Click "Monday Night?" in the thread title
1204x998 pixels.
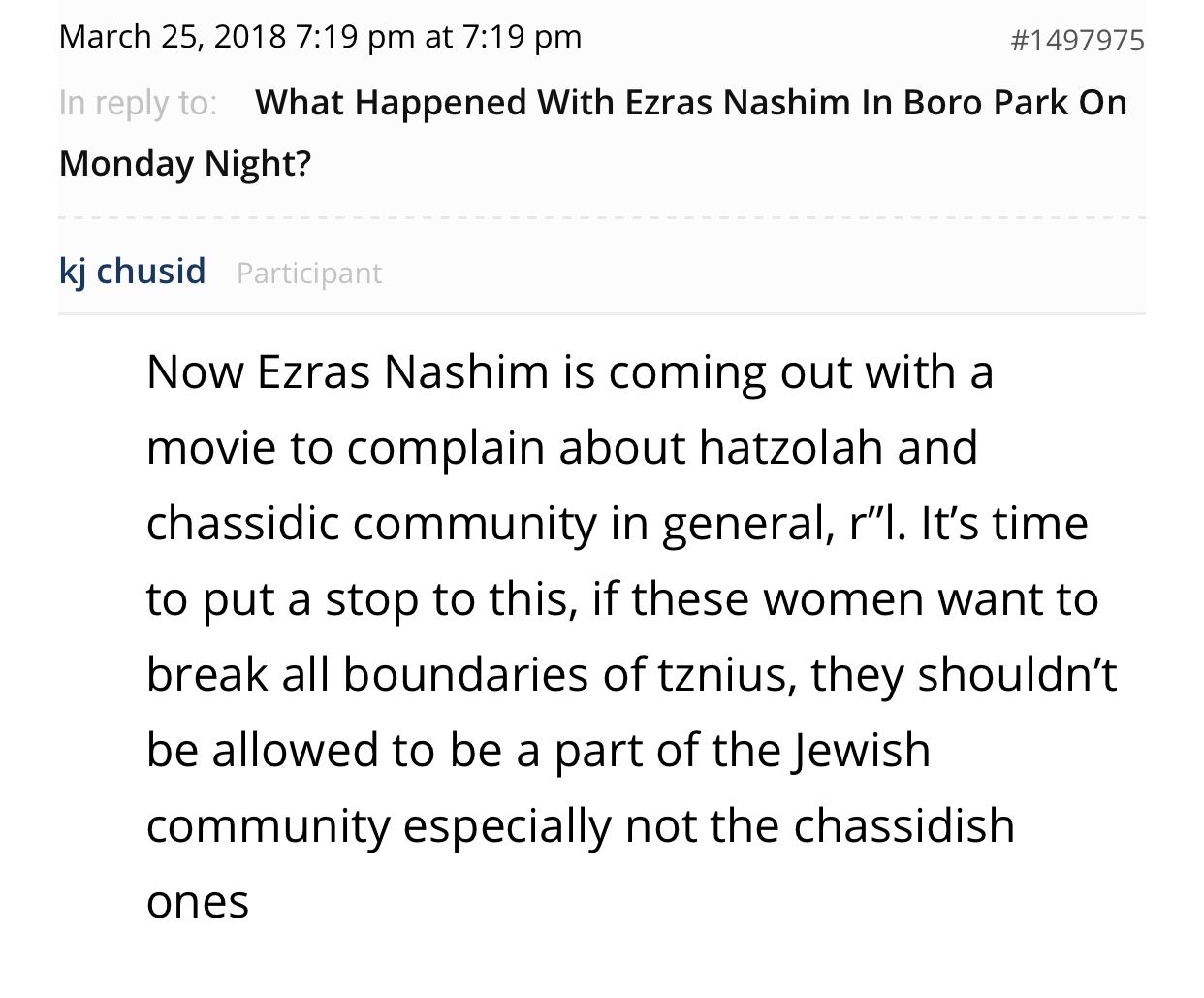pos(185,163)
